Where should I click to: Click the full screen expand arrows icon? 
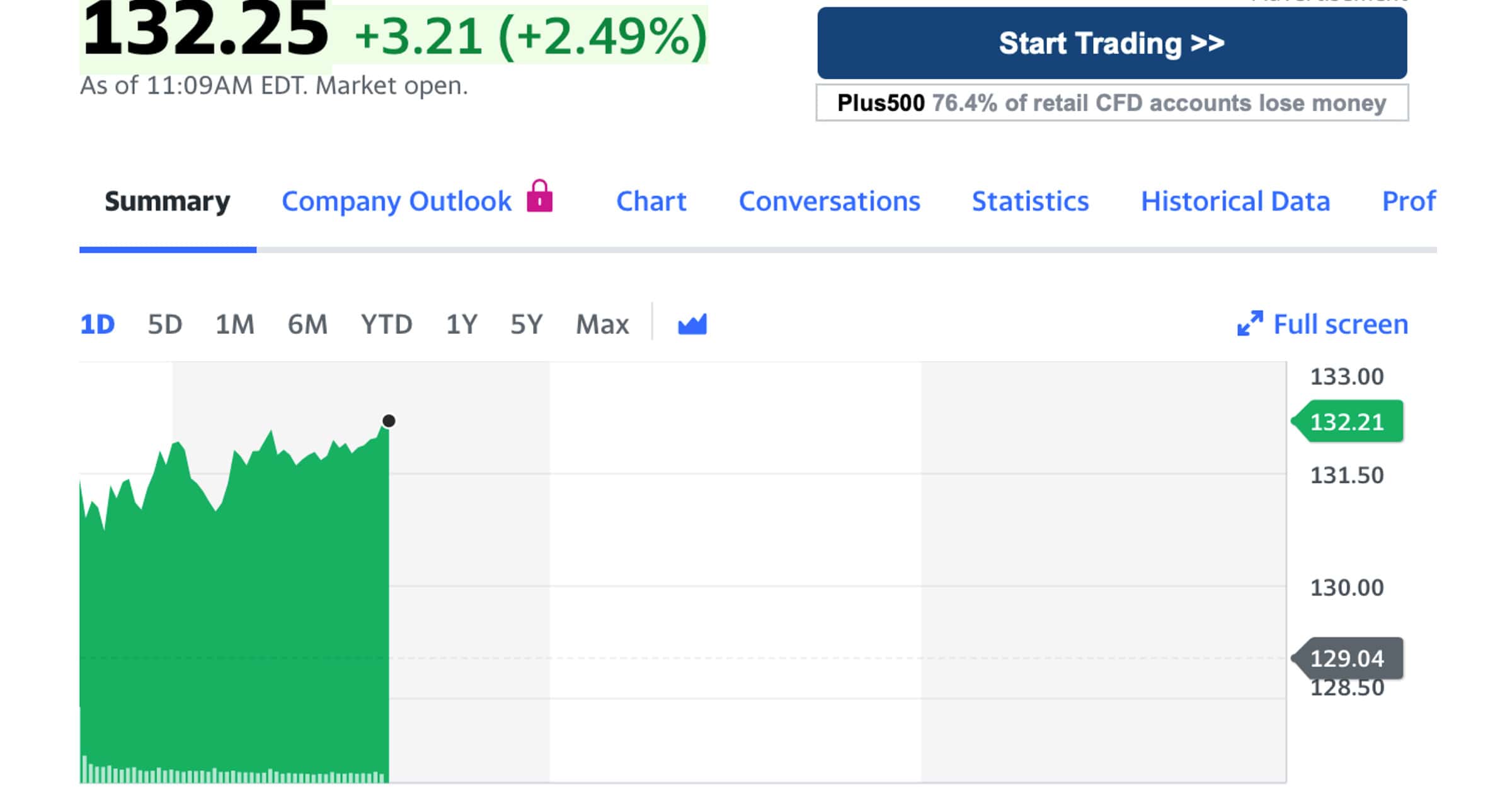click(1250, 324)
